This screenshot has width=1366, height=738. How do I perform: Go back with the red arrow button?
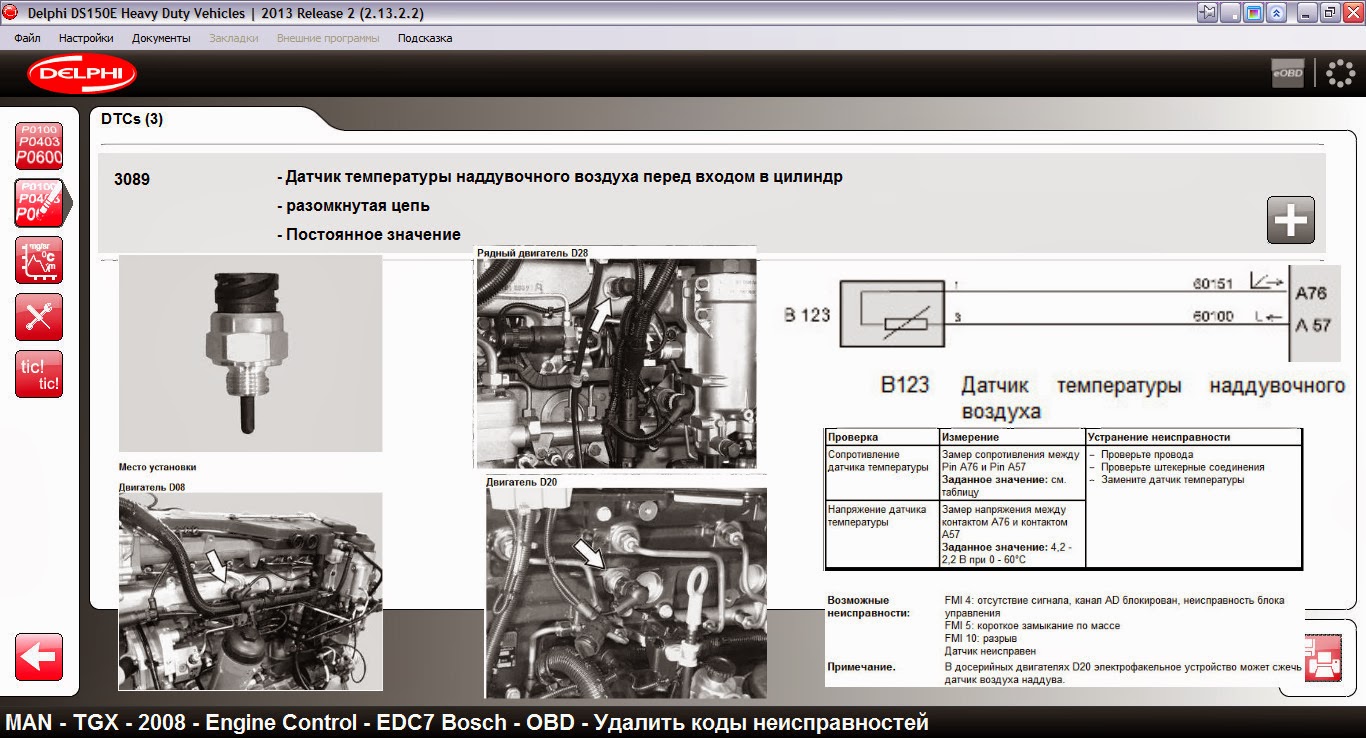[x=39, y=657]
